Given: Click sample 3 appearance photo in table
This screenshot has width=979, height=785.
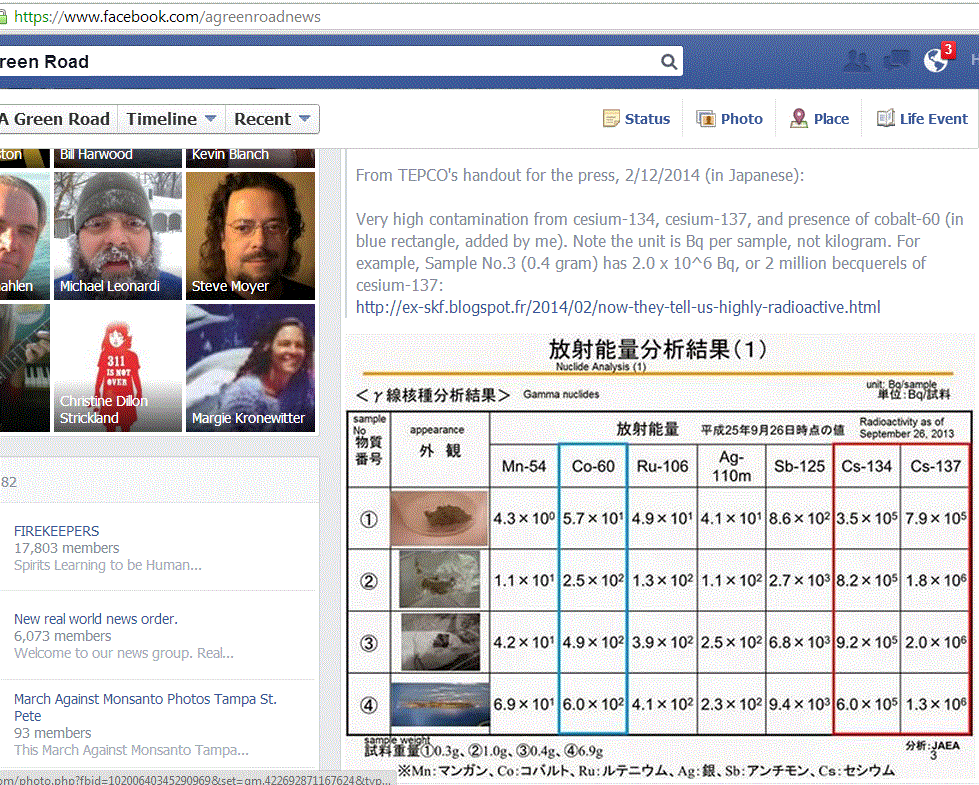Looking at the screenshot, I should 440,641.
